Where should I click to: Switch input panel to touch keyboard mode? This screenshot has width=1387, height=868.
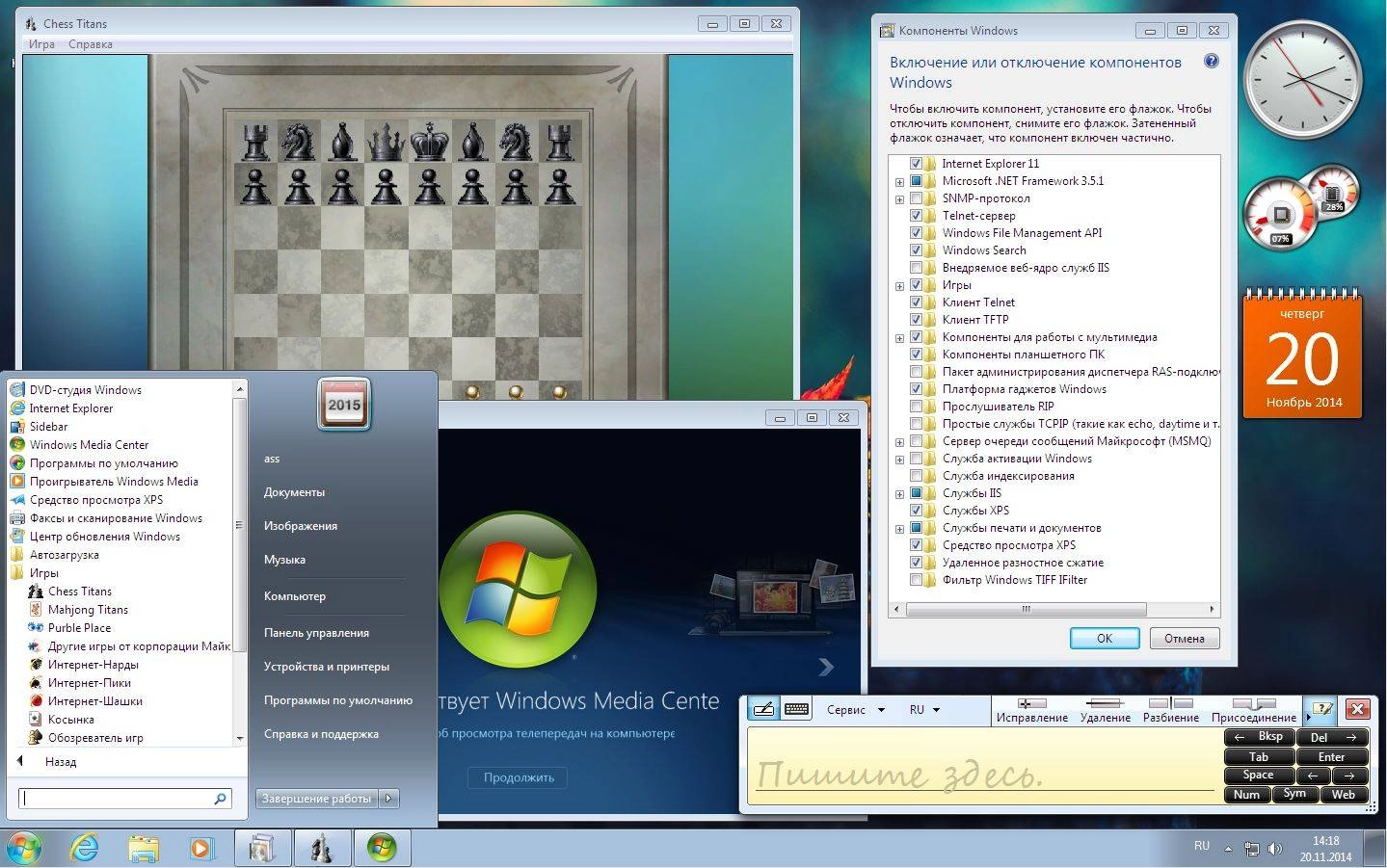click(x=796, y=709)
